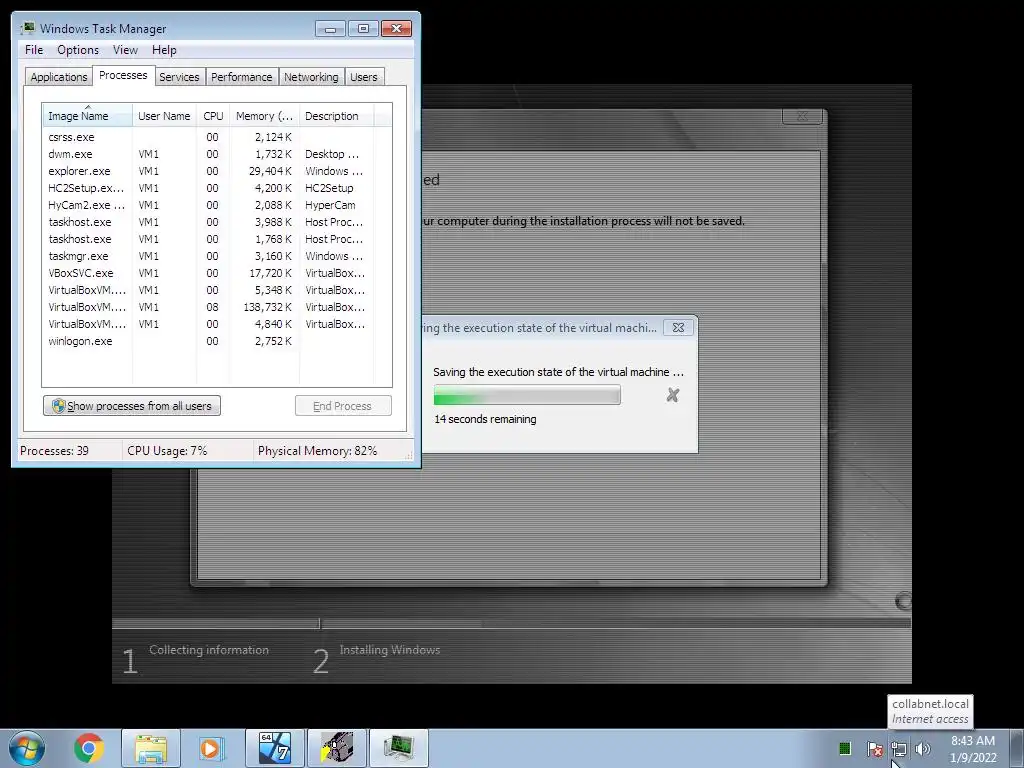This screenshot has width=1024, height=768.
Task: Click the Collecting information step label
Action: pos(209,650)
